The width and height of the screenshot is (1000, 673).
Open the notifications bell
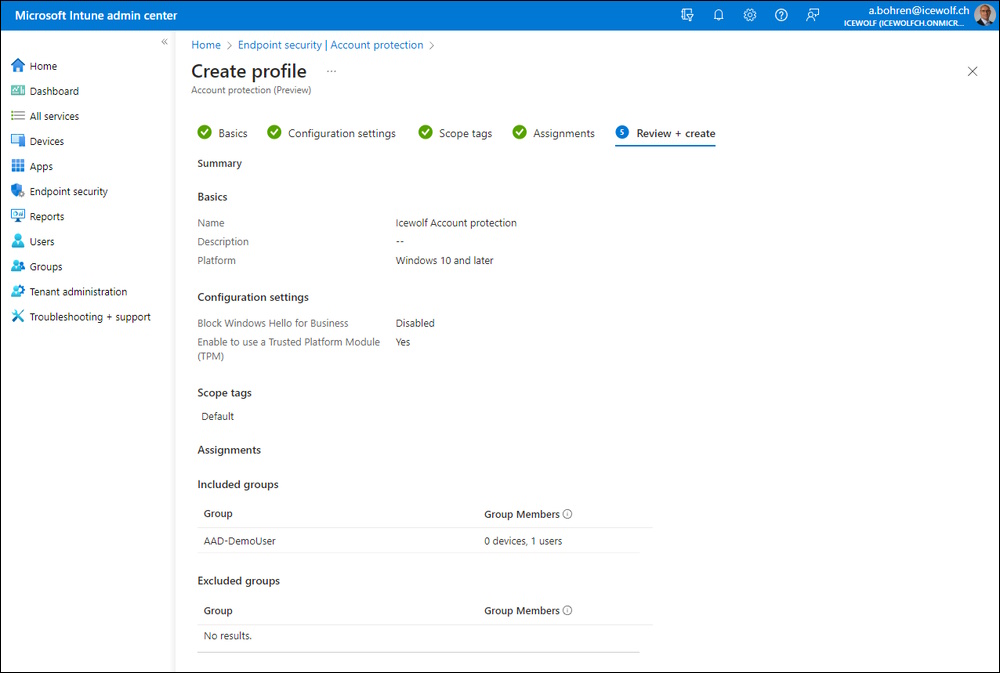coord(718,15)
